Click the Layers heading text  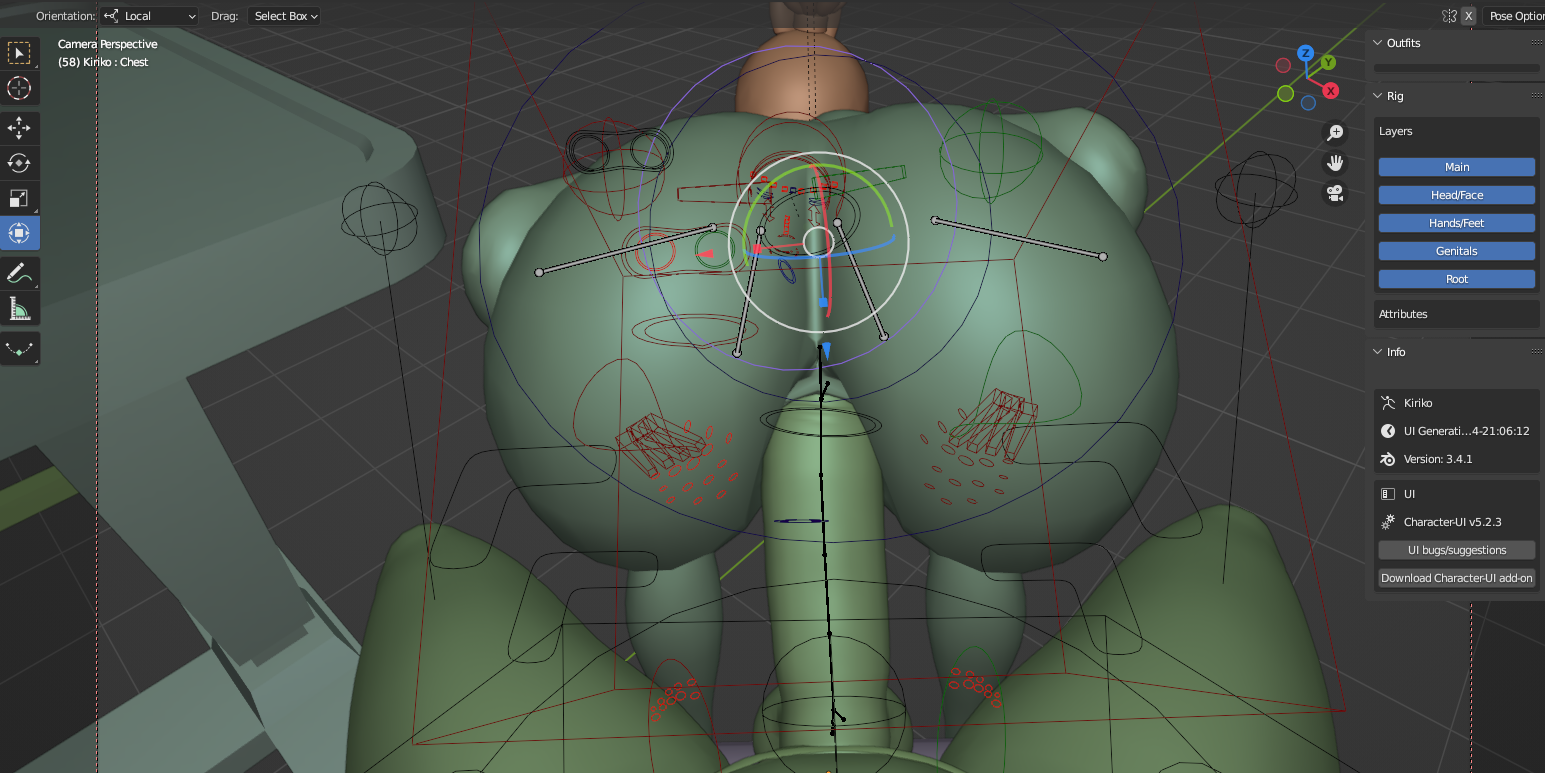[1396, 131]
